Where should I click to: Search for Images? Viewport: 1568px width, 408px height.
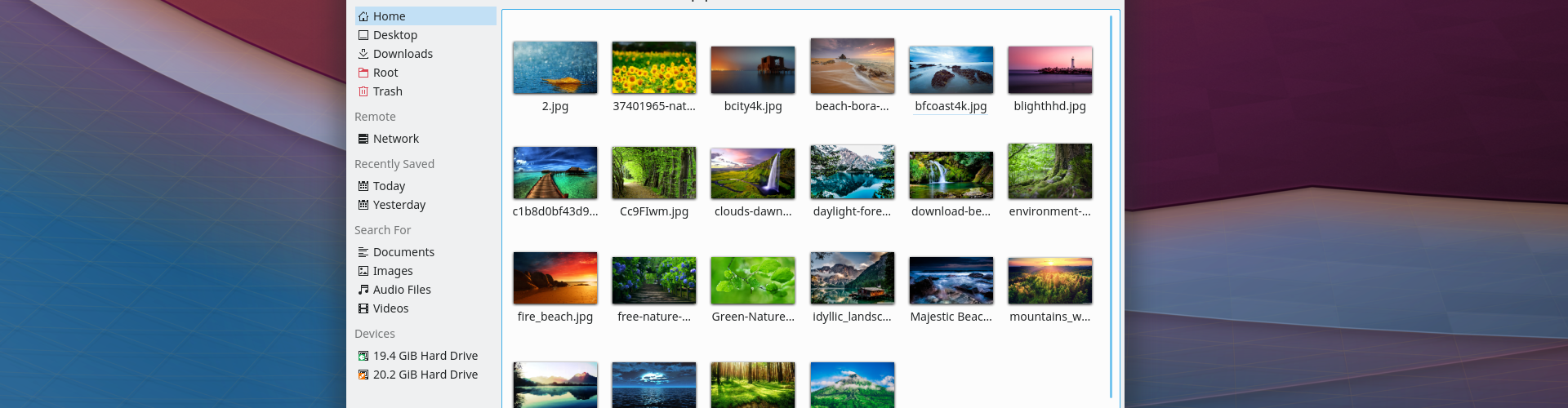click(x=393, y=271)
